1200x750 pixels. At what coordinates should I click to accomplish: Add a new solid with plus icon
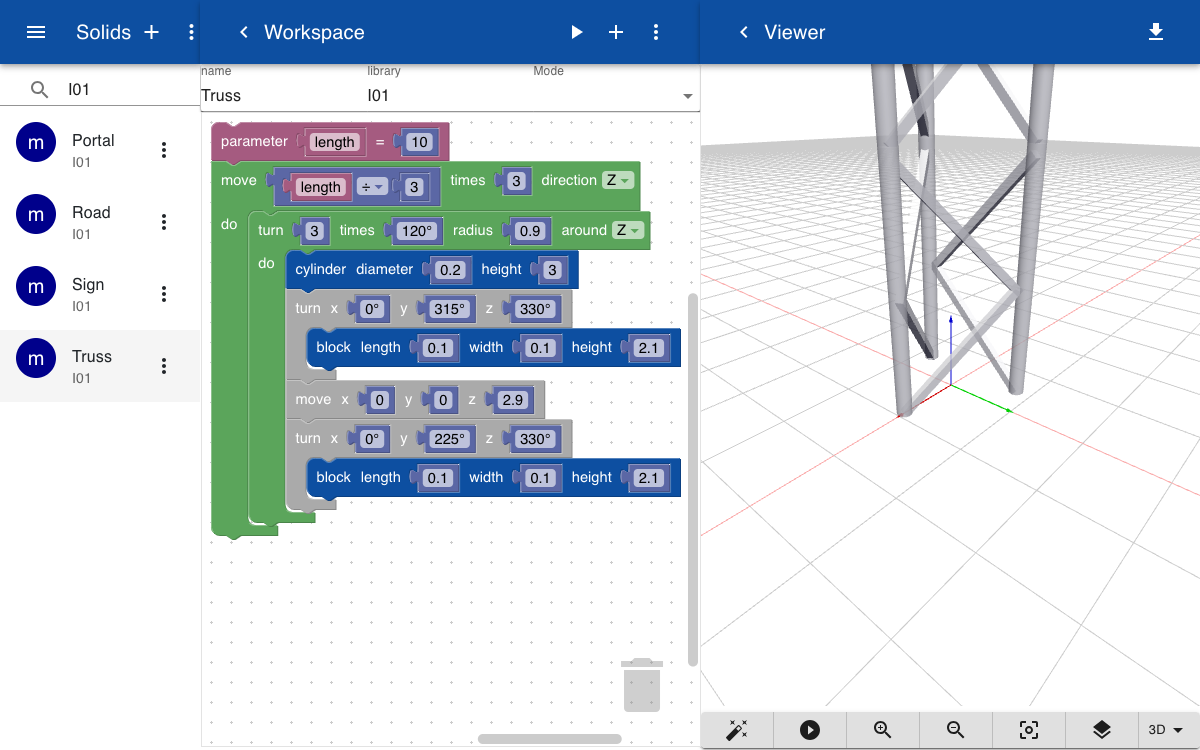pyautogui.click(x=152, y=32)
